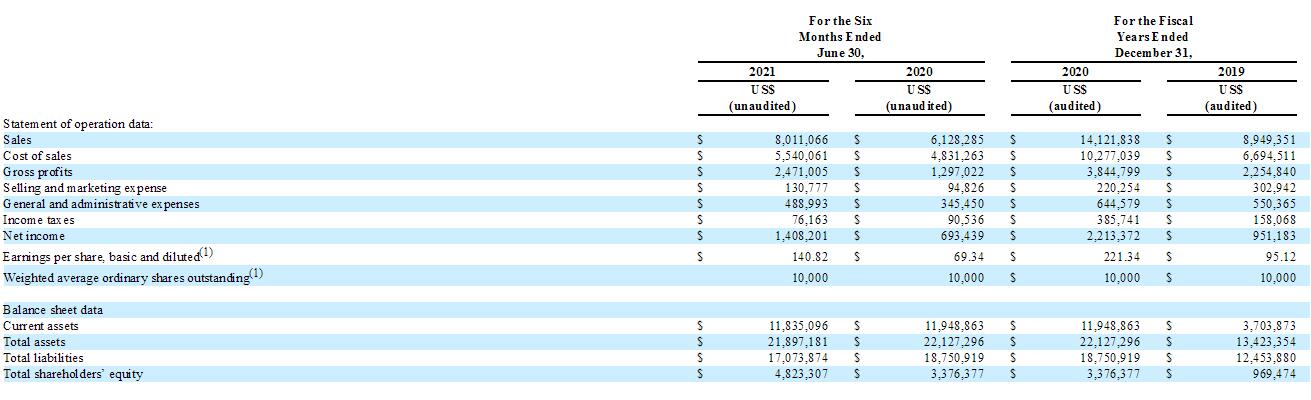Click the 'Total liabilities' label
Screen dimensions: 1311x400
pyautogui.click(x=43, y=358)
